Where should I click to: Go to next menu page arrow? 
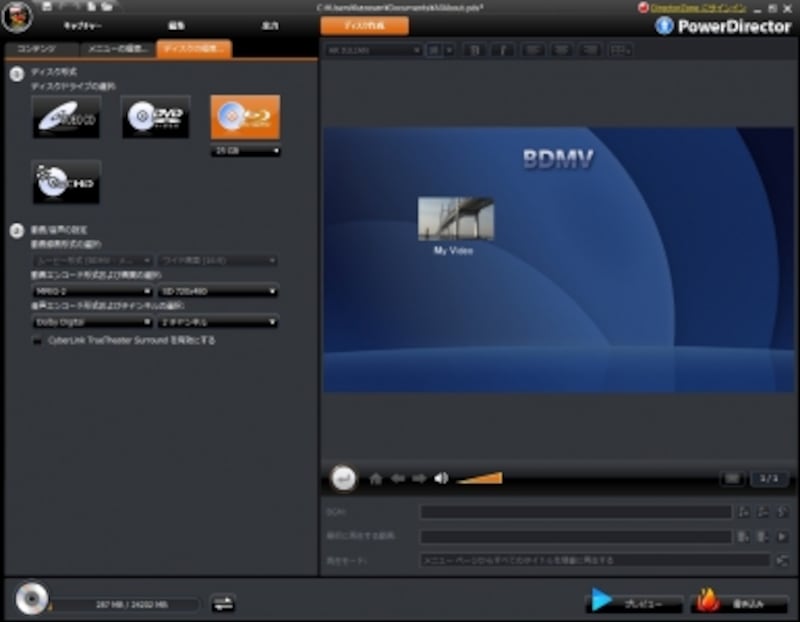419,479
